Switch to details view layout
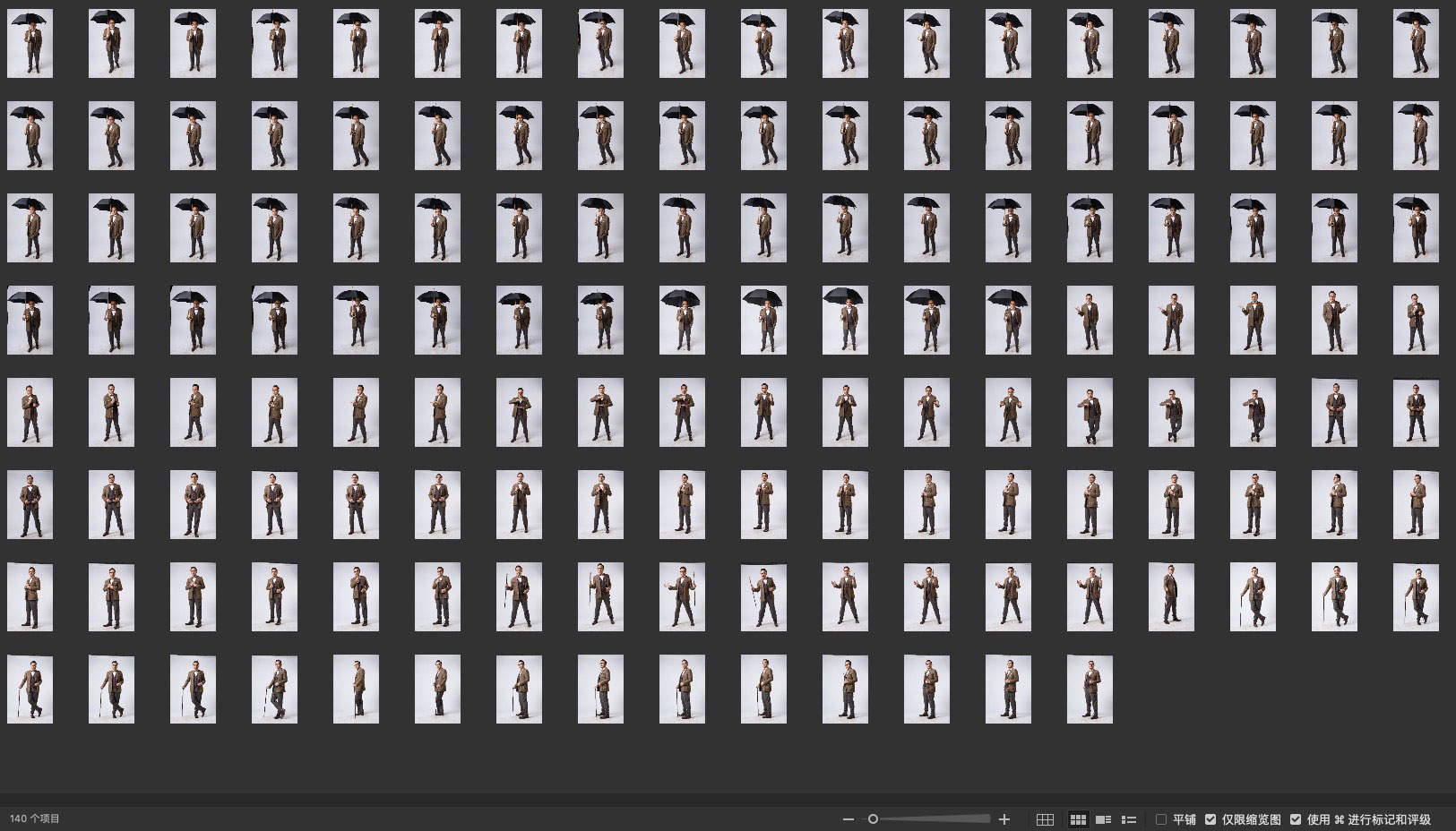Screen dimensions: 1456x831 [1104, 819]
